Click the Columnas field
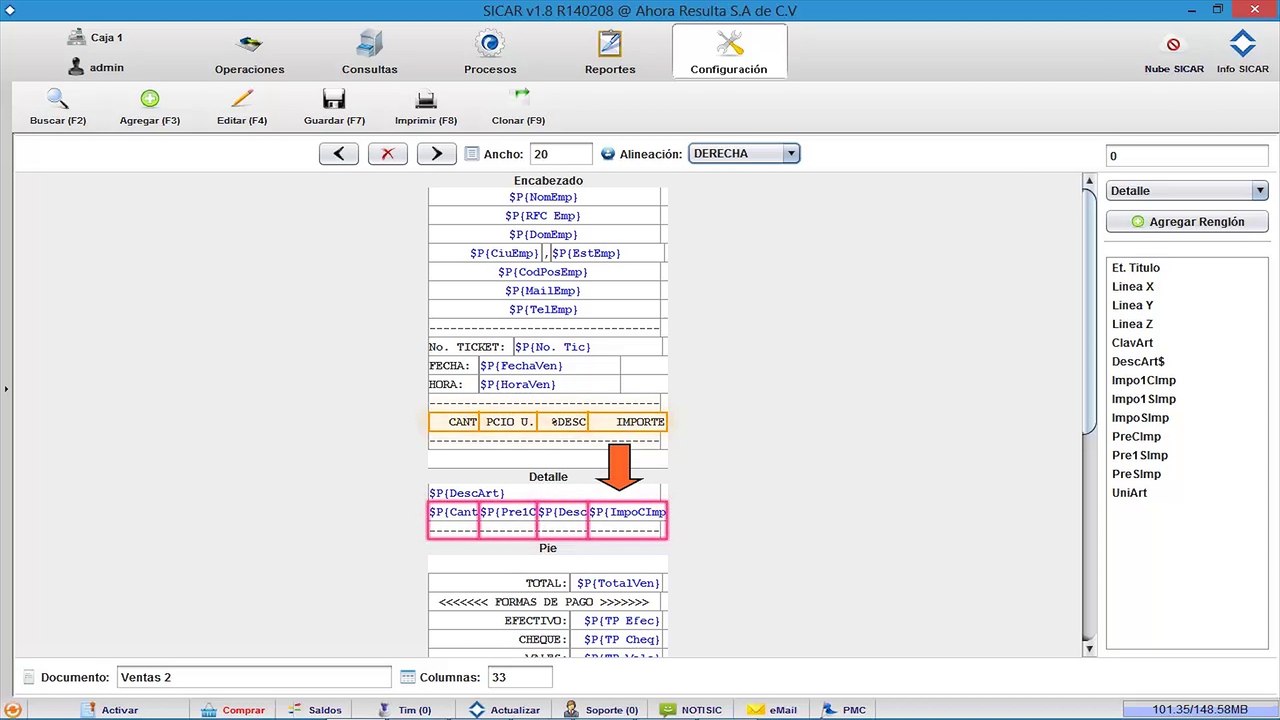 point(520,677)
